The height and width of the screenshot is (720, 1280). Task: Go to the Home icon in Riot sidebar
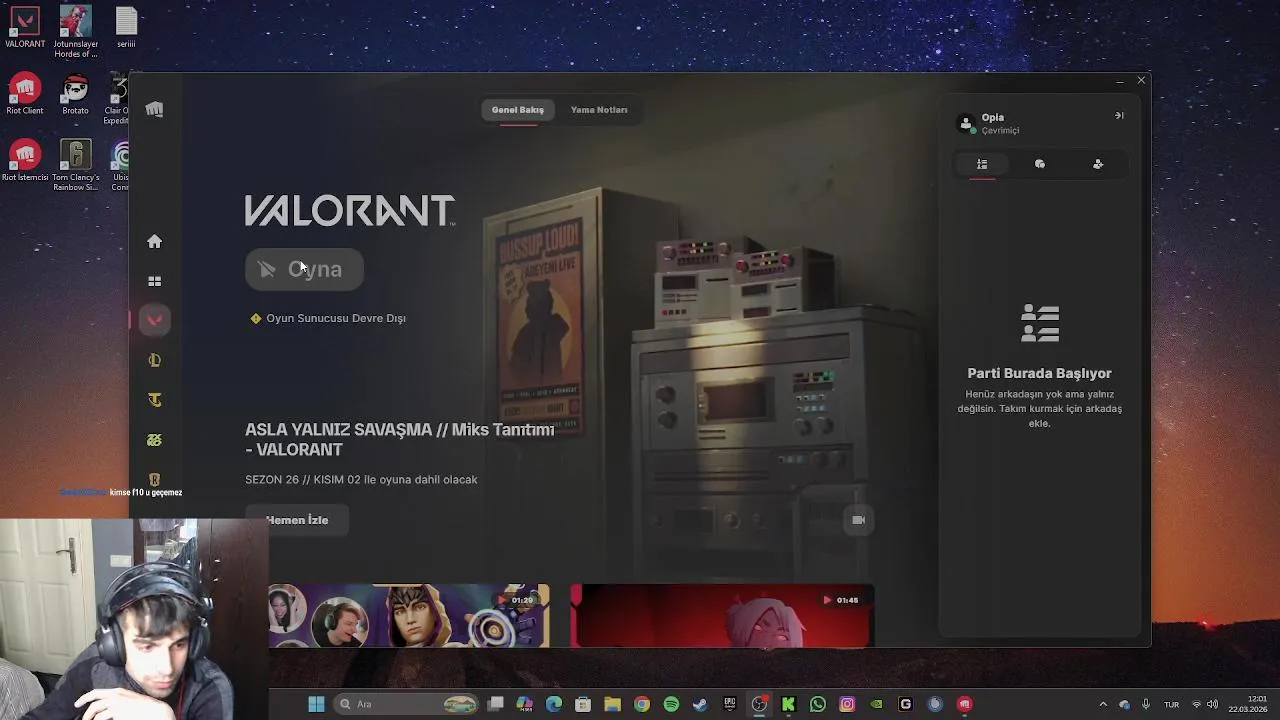pyautogui.click(x=154, y=241)
